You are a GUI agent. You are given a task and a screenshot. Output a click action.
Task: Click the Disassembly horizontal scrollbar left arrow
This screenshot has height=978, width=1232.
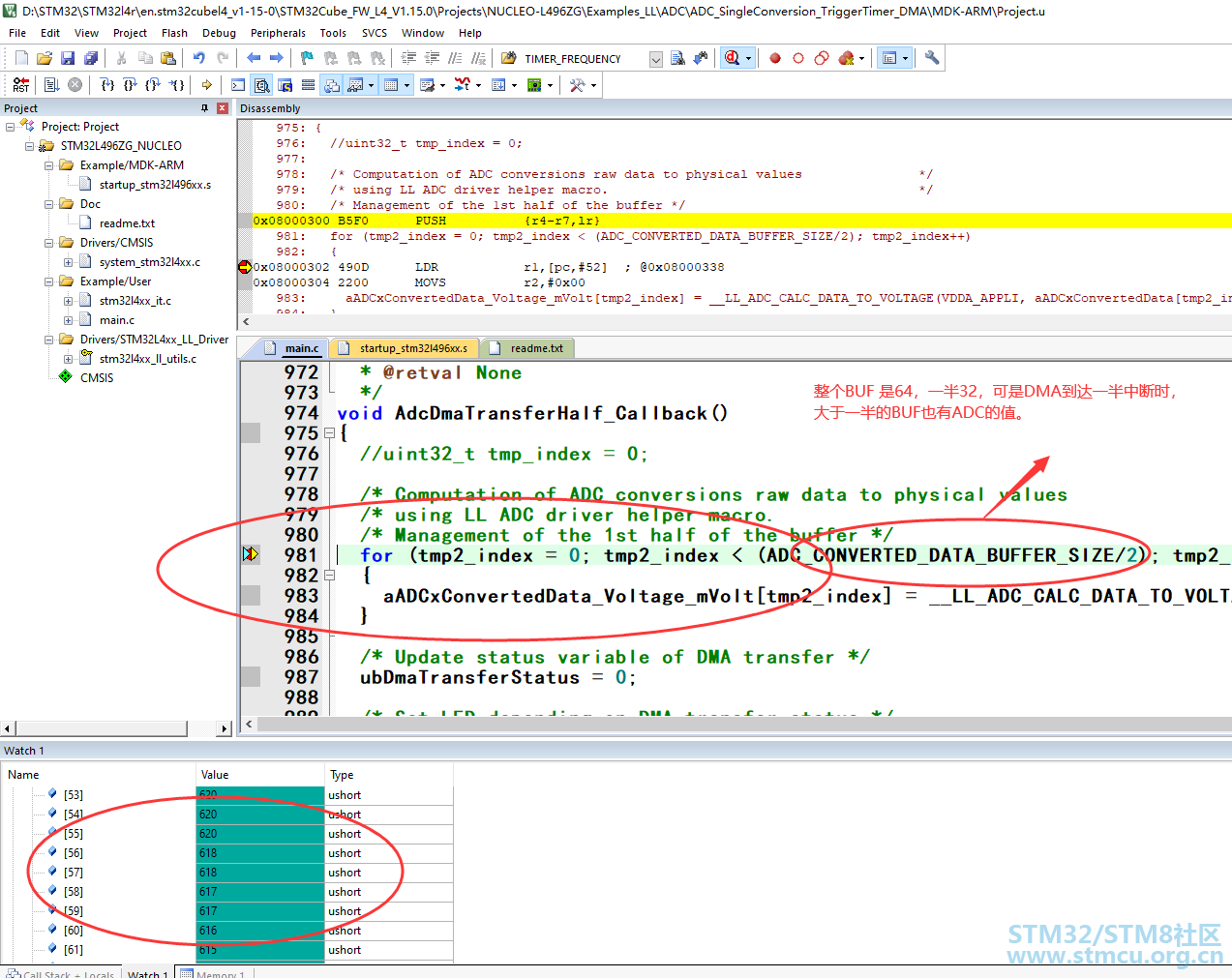[x=246, y=321]
